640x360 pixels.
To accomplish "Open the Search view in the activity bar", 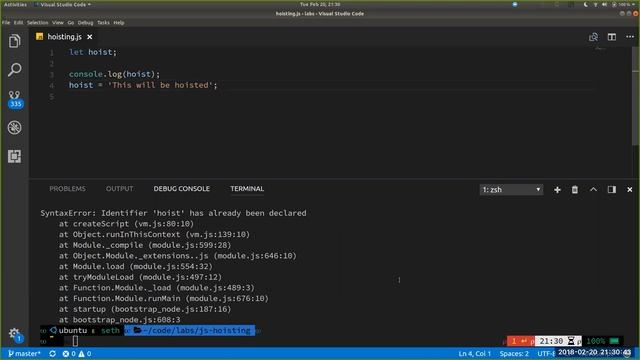I will (15, 69).
